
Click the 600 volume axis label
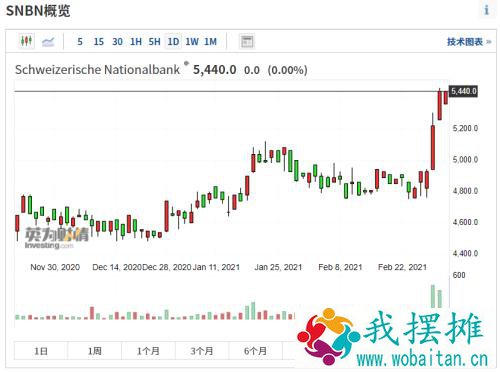point(459,275)
